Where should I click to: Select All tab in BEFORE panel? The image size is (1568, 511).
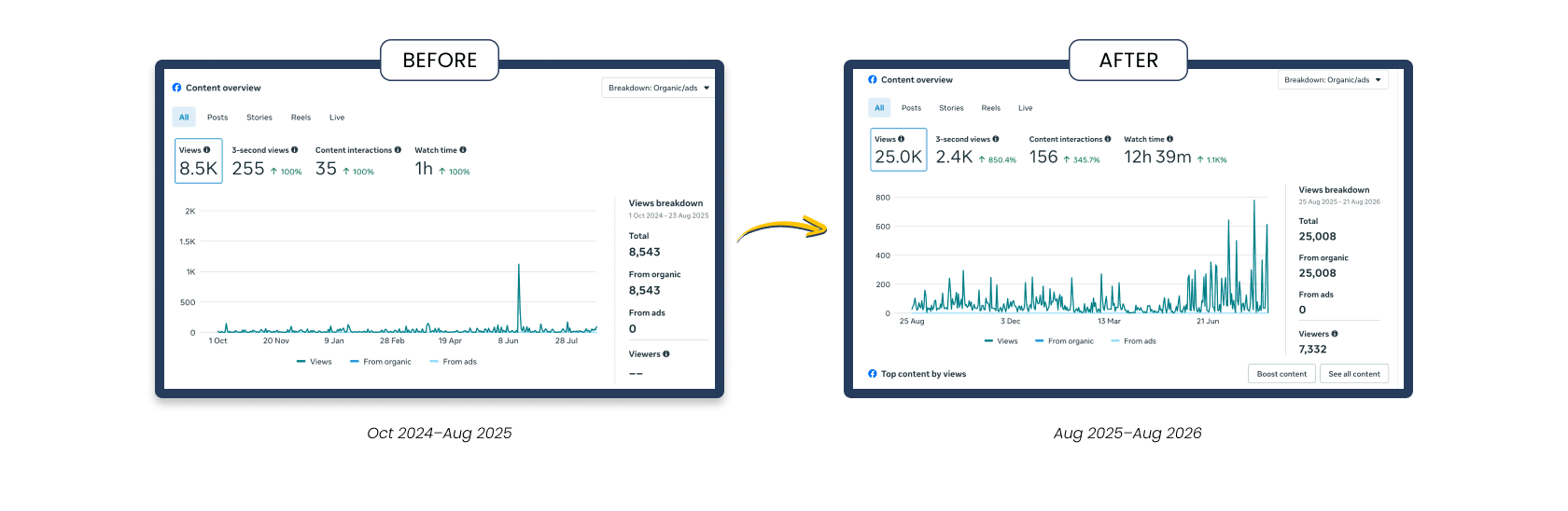[x=184, y=117]
